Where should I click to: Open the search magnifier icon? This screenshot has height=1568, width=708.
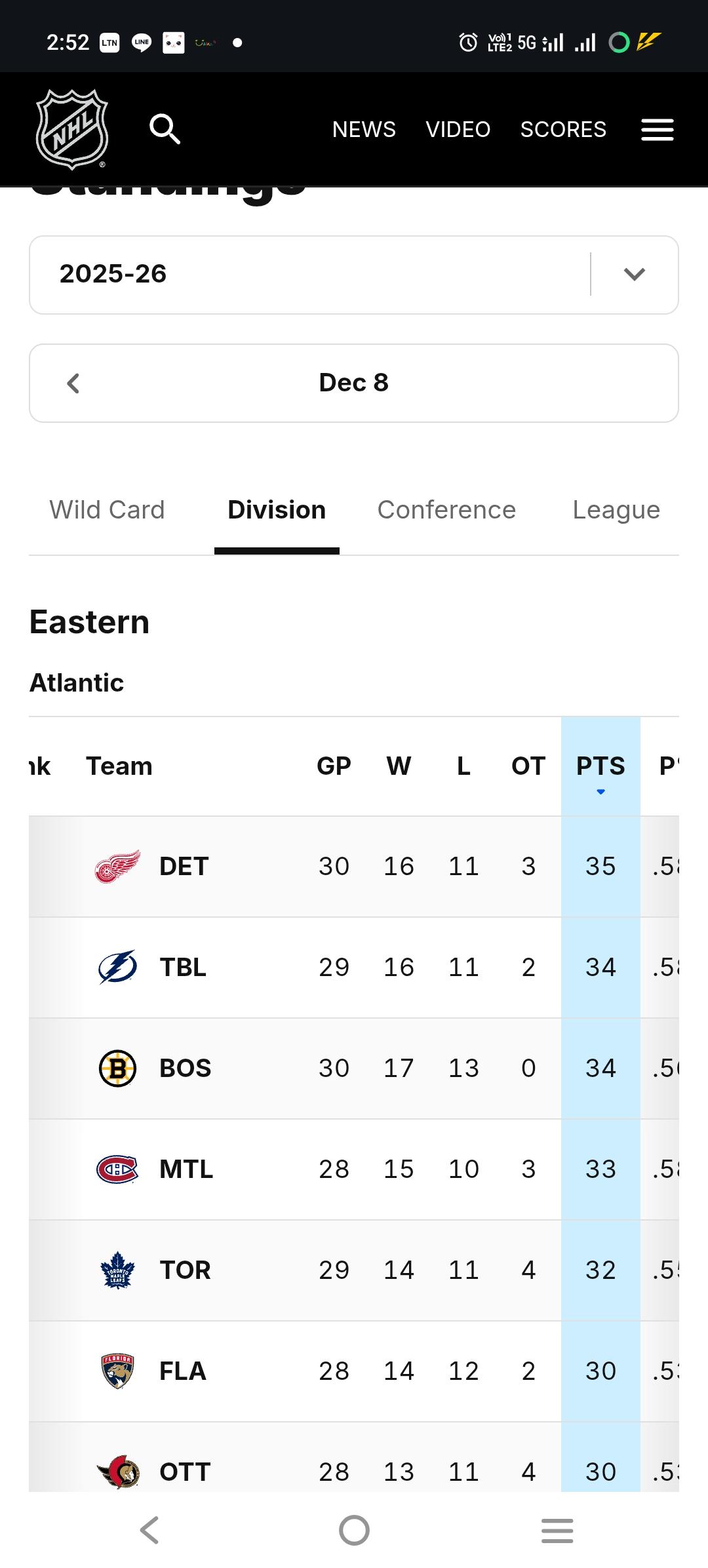pyautogui.click(x=165, y=129)
